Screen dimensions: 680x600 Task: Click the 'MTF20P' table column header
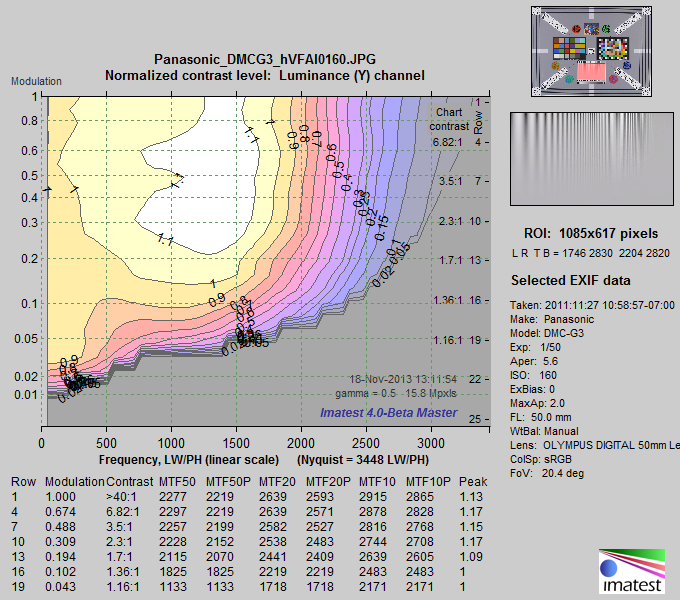click(x=328, y=482)
